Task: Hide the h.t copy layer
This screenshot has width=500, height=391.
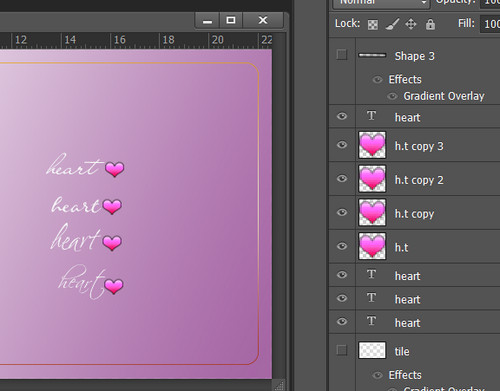Action: (x=342, y=213)
